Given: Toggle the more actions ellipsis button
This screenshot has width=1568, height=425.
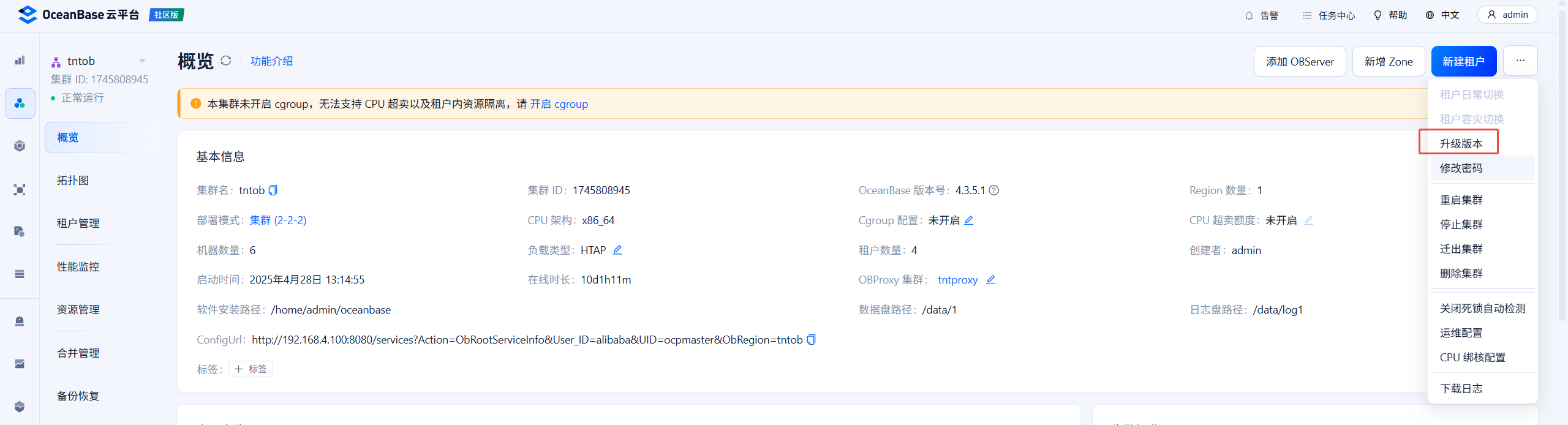Looking at the screenshot, I should click(x=1520, y=61).
